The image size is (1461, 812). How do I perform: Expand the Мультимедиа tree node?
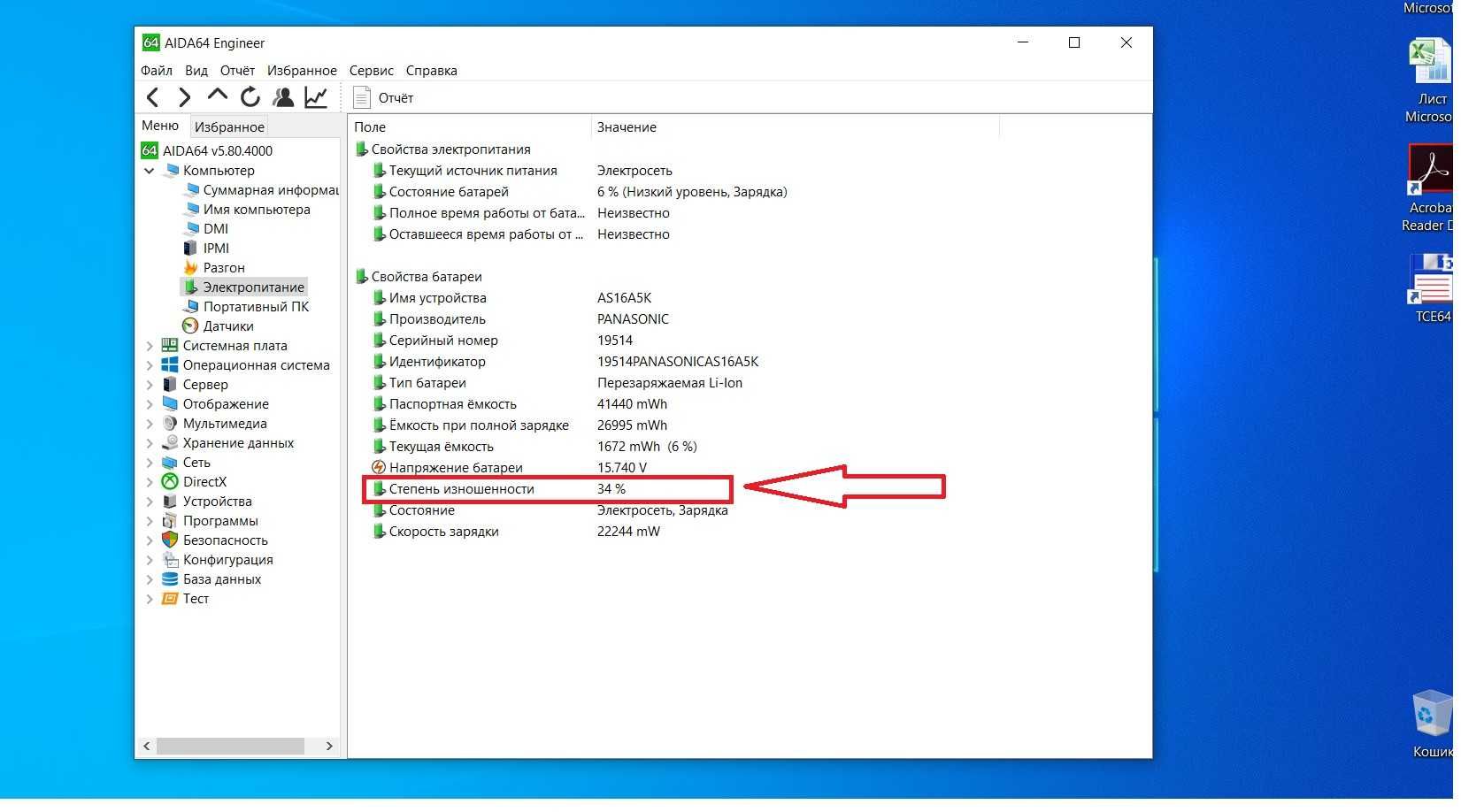[x=149, y=424]
